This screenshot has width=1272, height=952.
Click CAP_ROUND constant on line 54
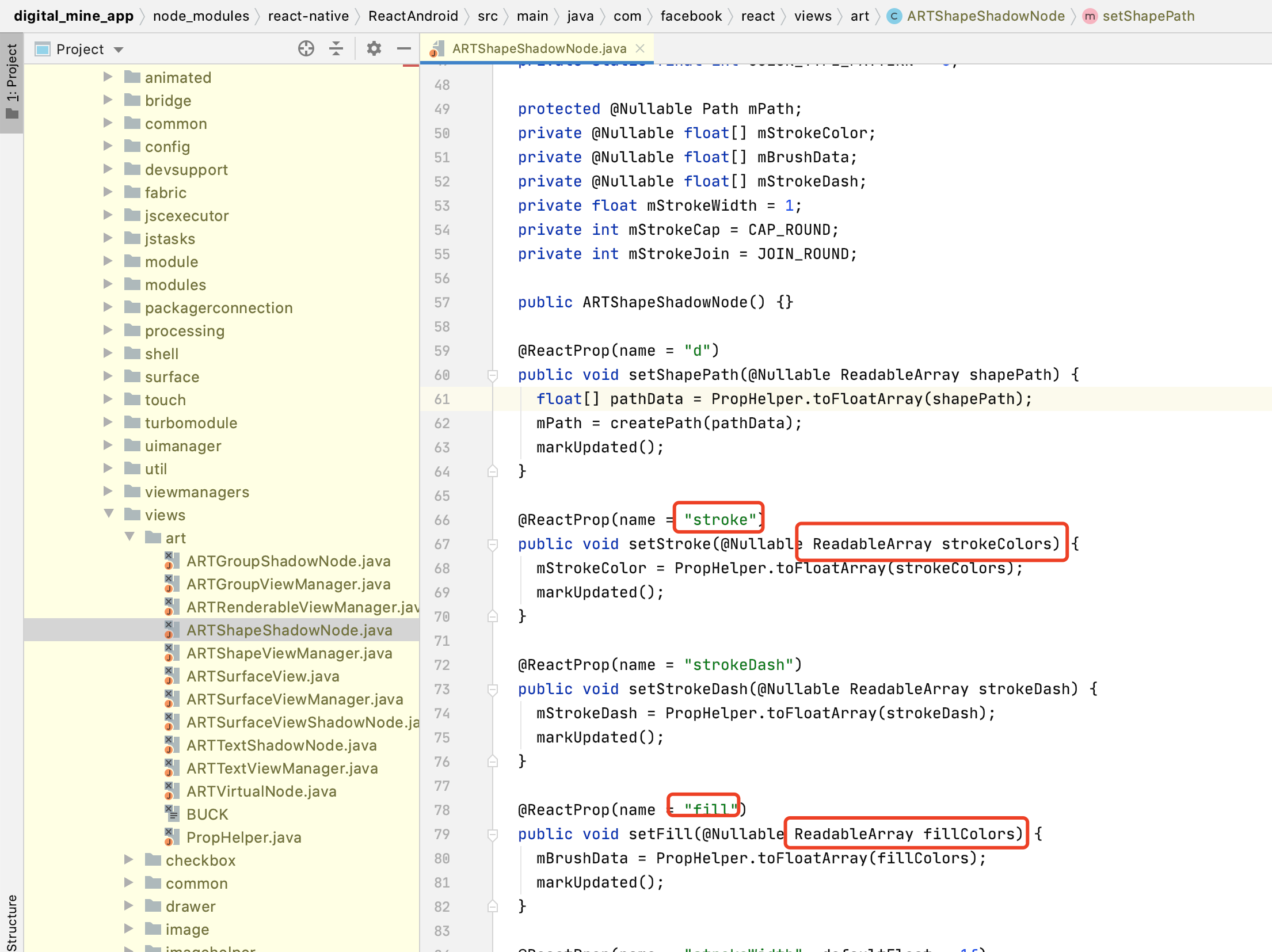[789, 230]
